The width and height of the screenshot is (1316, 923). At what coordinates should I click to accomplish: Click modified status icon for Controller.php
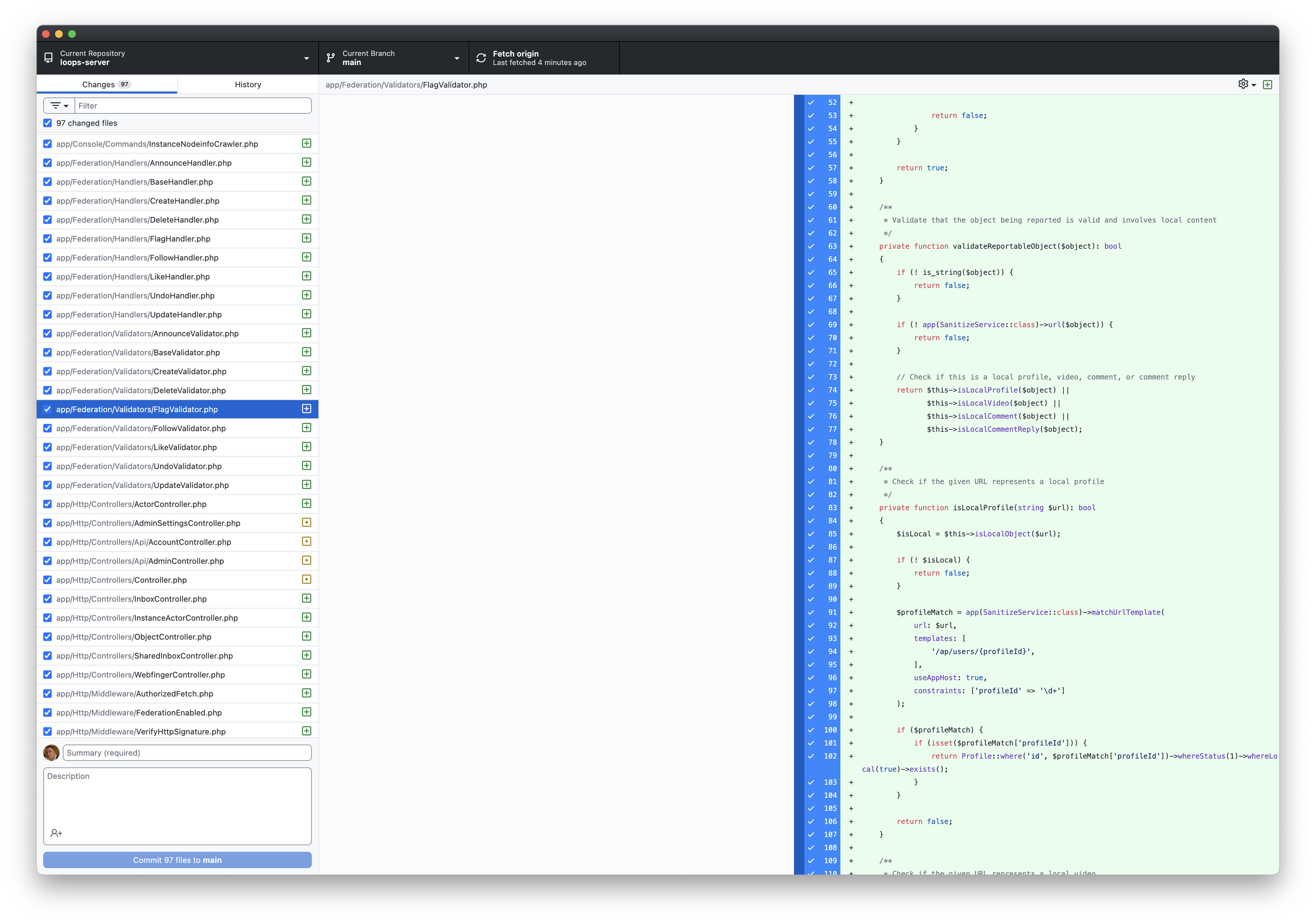307,580
